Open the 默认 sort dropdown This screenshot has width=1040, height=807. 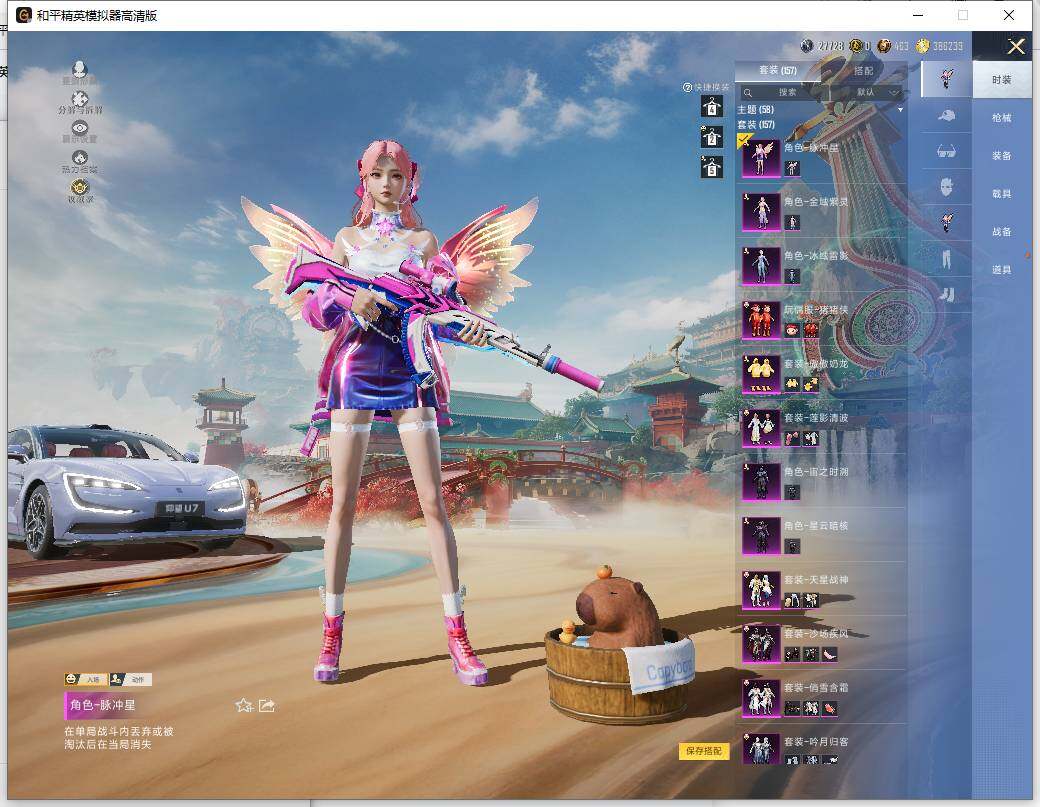tap(870, 92)
